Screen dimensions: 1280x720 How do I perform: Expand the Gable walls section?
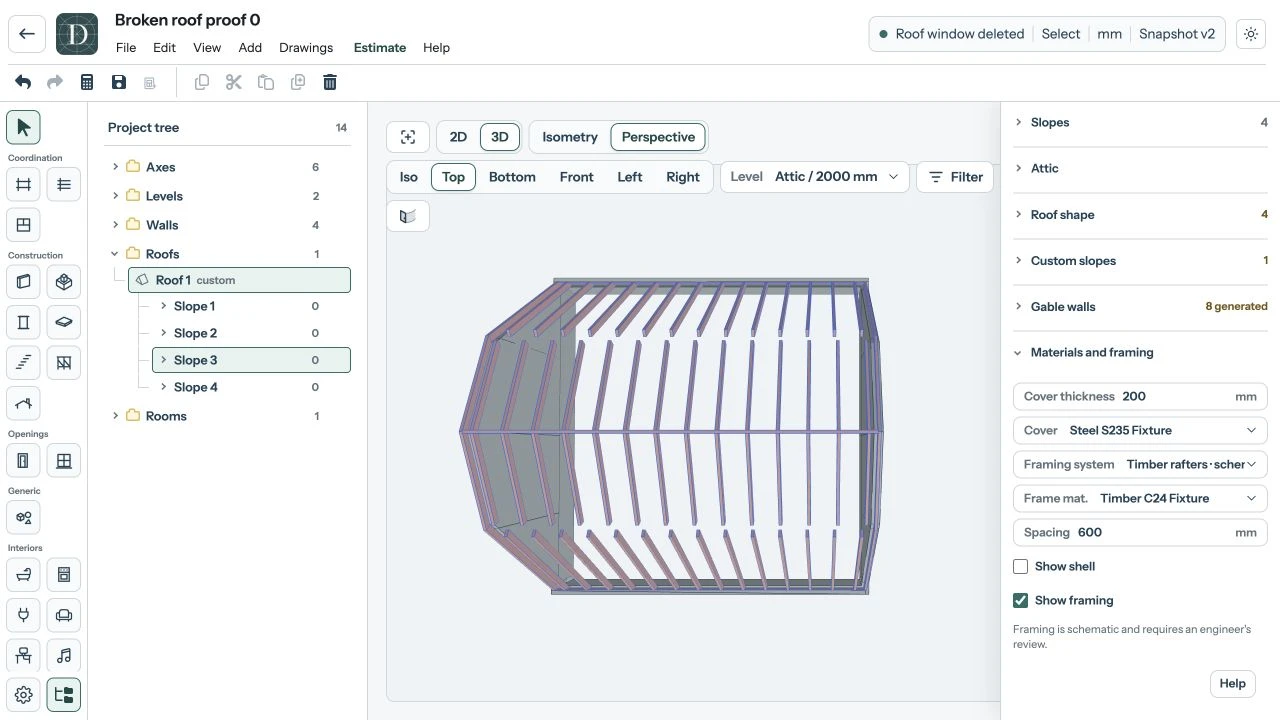point(1141,307)
